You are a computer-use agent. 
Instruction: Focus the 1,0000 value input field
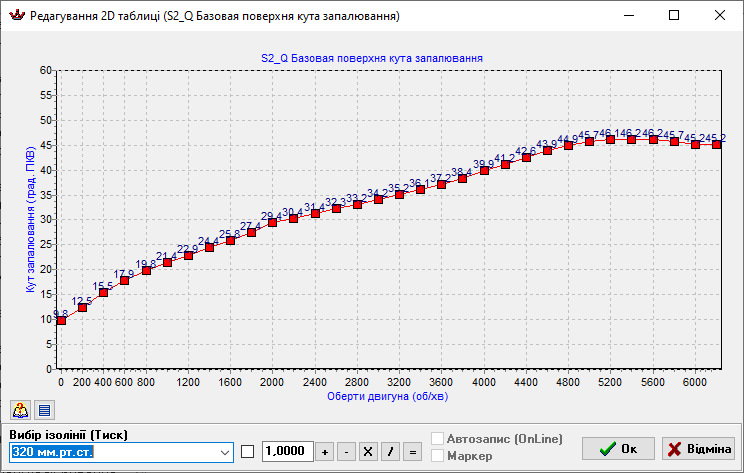click(288, 451)
